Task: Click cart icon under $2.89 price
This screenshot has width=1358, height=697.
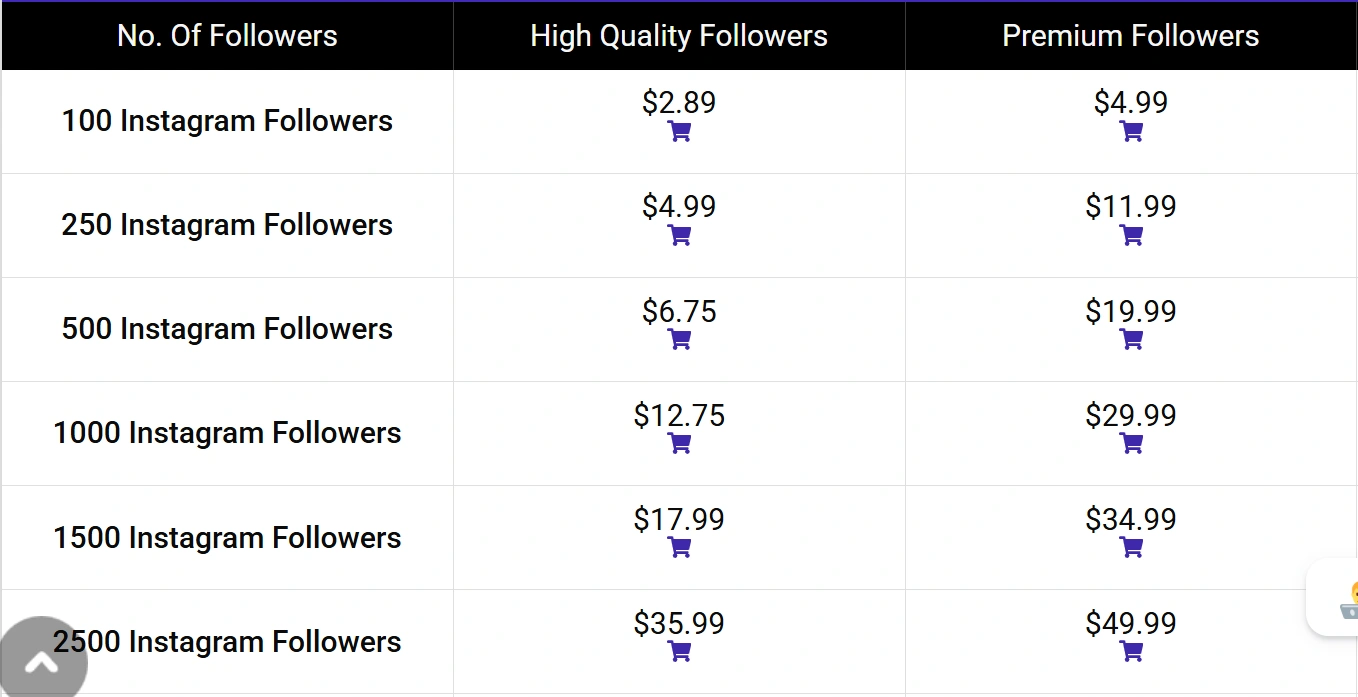Action: tap(679, 131)
